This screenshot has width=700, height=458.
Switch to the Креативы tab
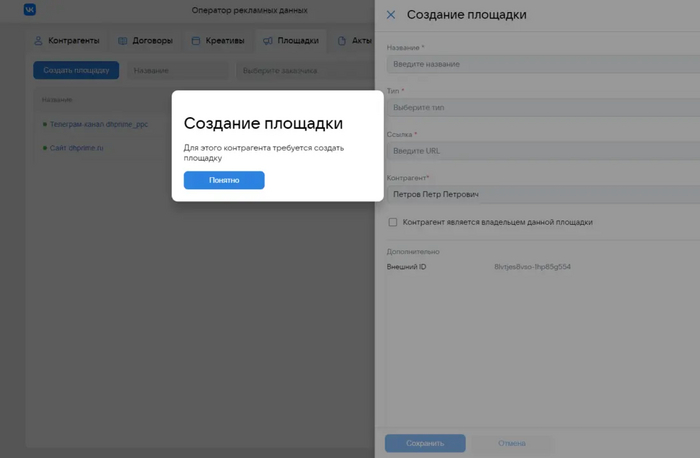(218, 41)
